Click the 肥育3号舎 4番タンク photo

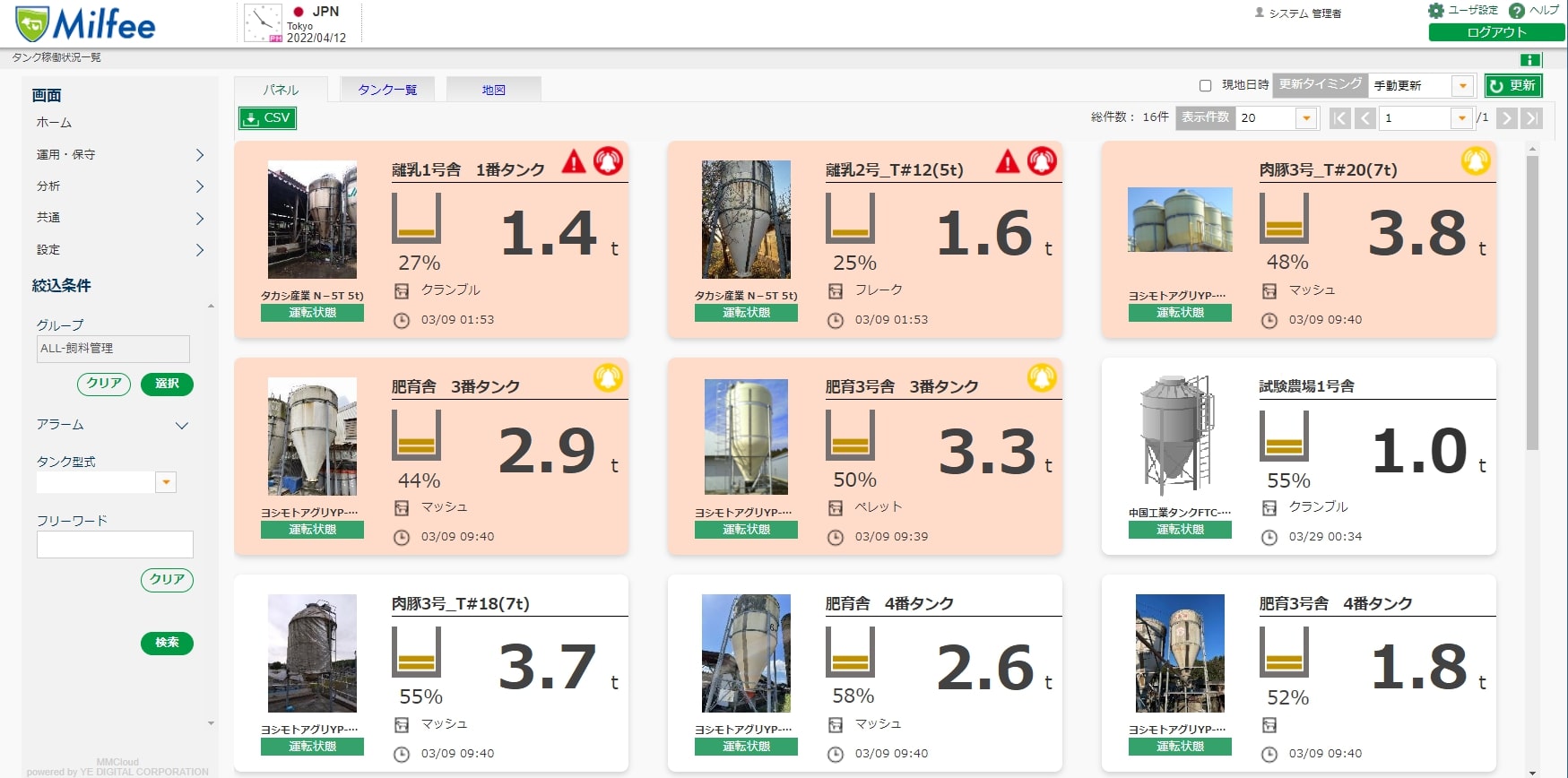point(1180,653)
